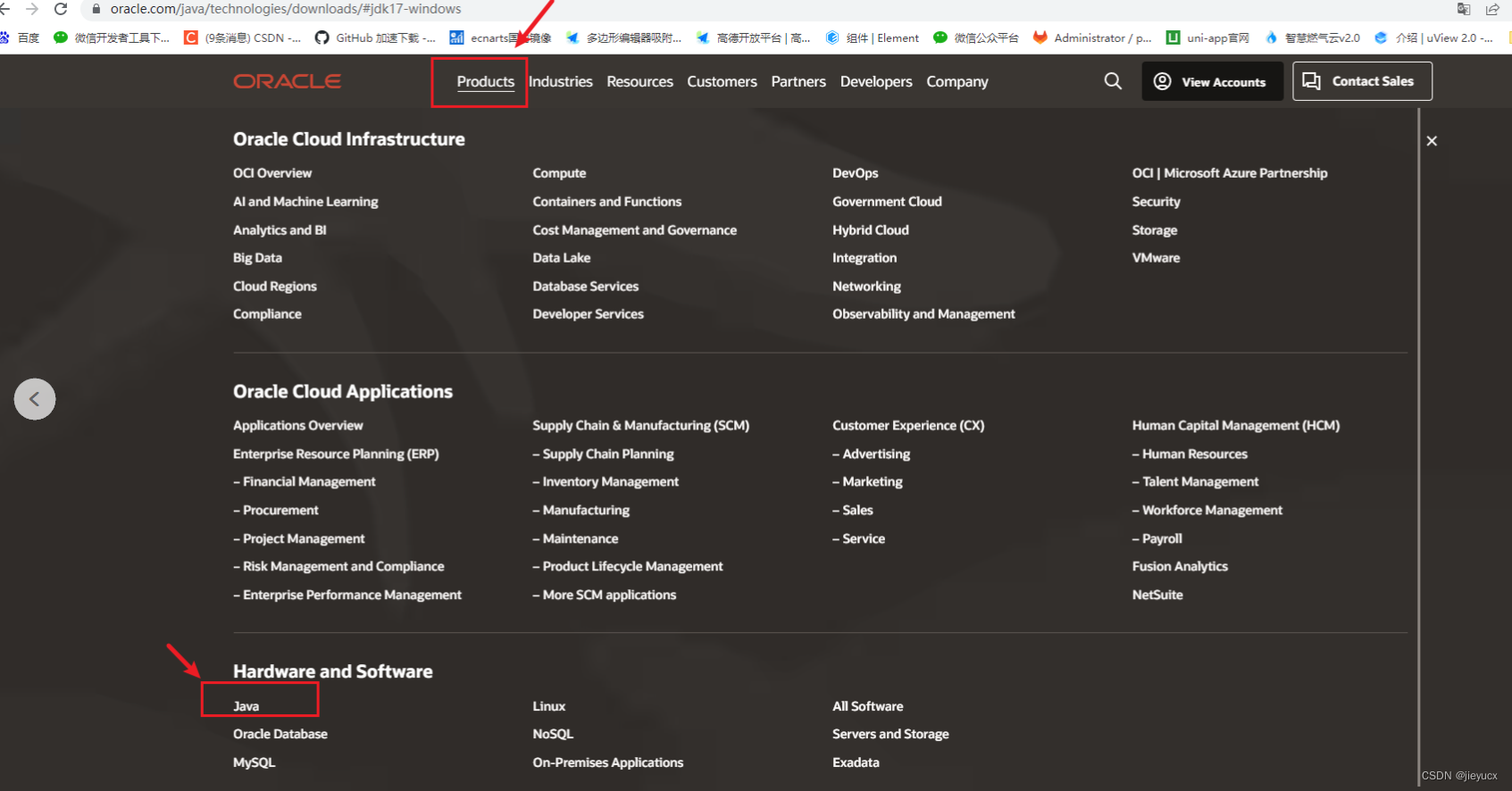1512x791 pixels.
Task: Open Containers and Functions link
Action: point(607,202)
